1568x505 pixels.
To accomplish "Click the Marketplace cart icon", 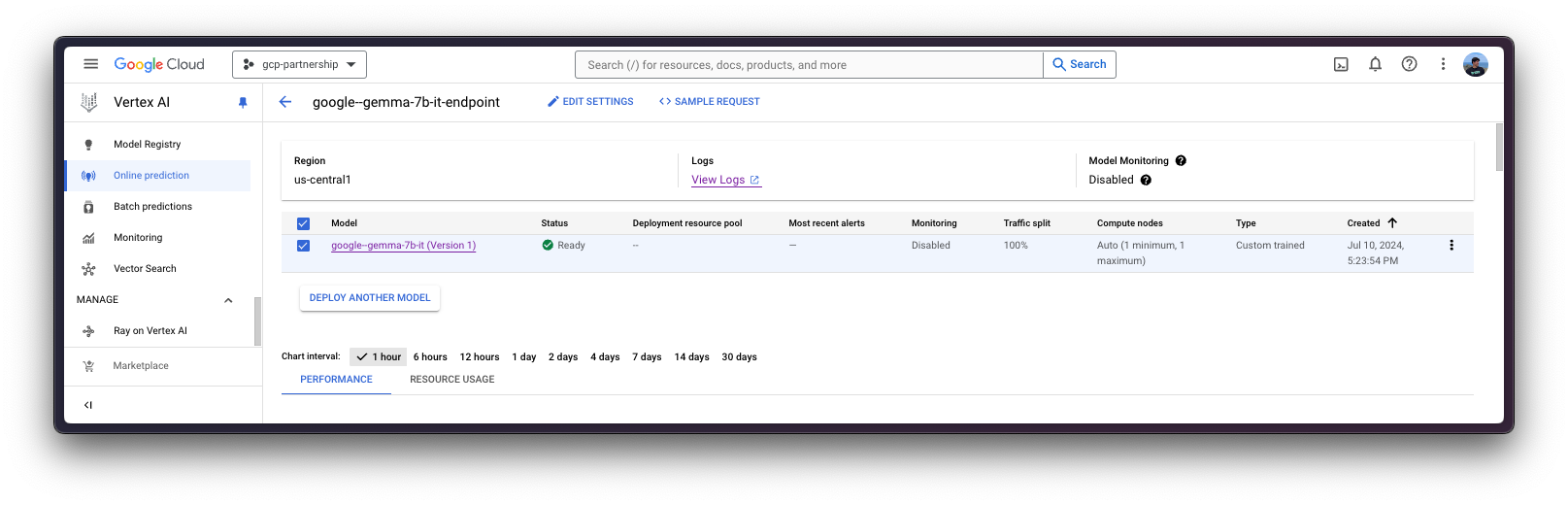I will 88,366.
